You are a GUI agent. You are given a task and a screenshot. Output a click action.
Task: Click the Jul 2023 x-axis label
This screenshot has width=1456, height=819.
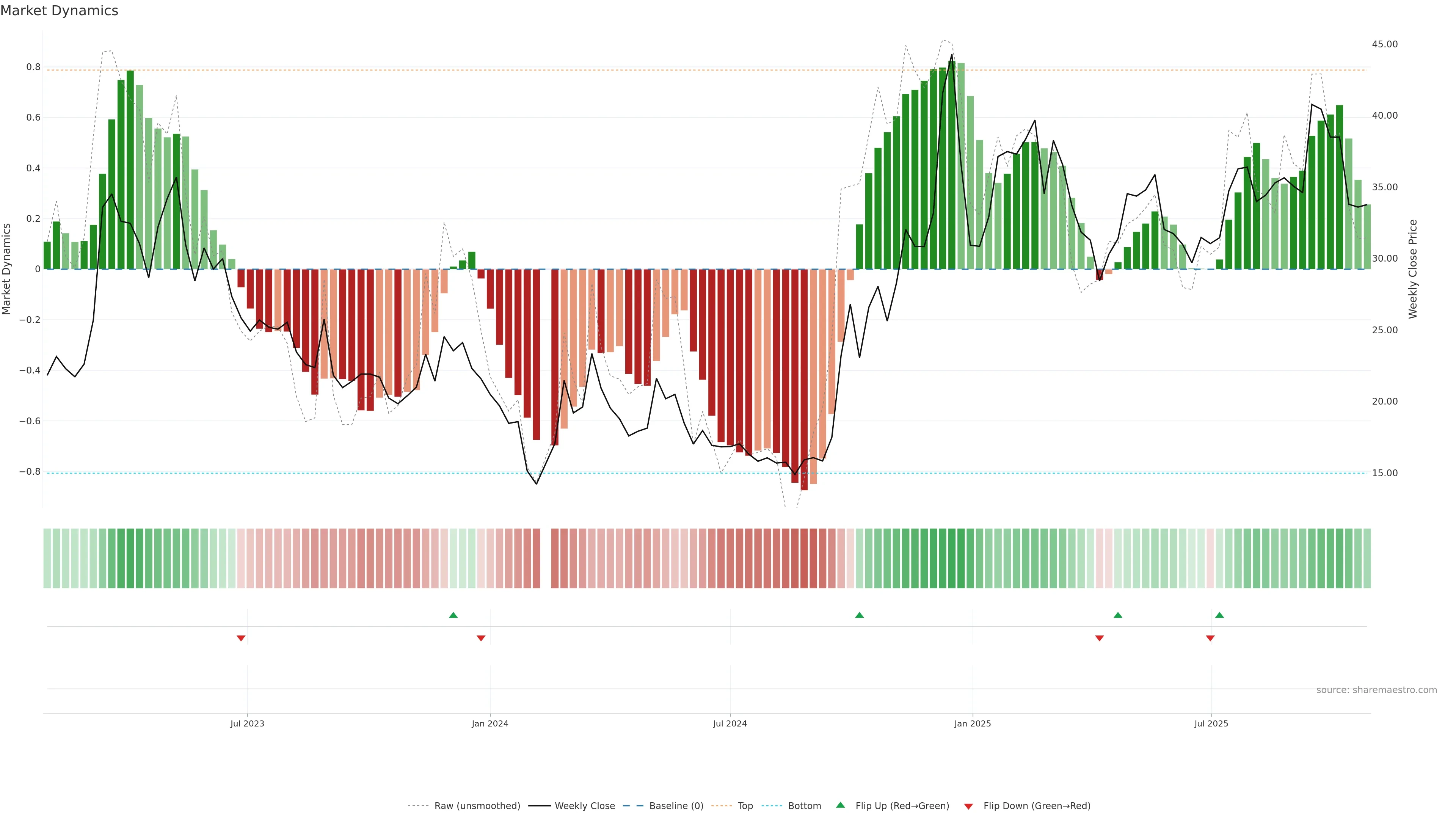pos(247,723)
